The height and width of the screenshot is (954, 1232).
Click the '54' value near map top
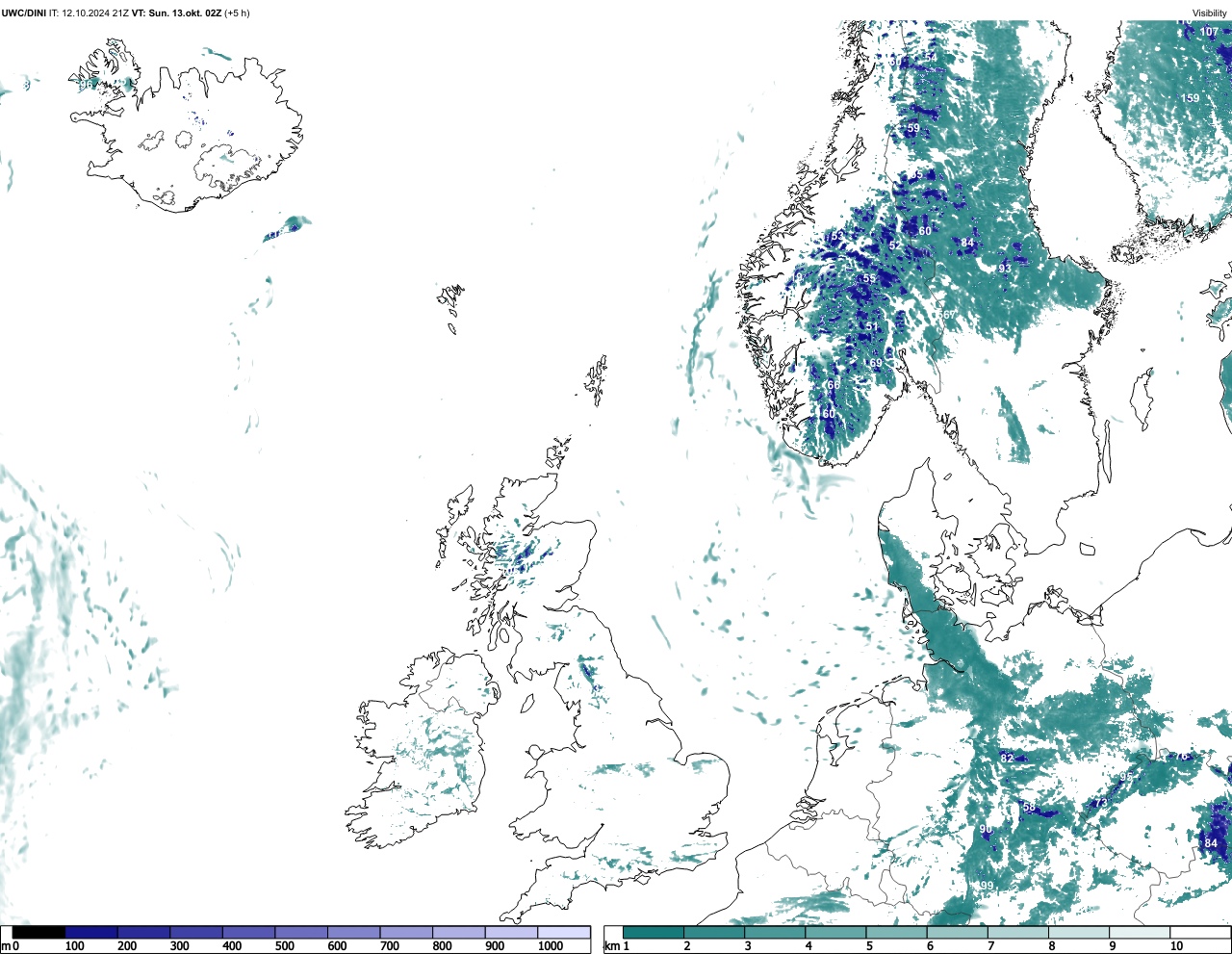tap(931, 57)
